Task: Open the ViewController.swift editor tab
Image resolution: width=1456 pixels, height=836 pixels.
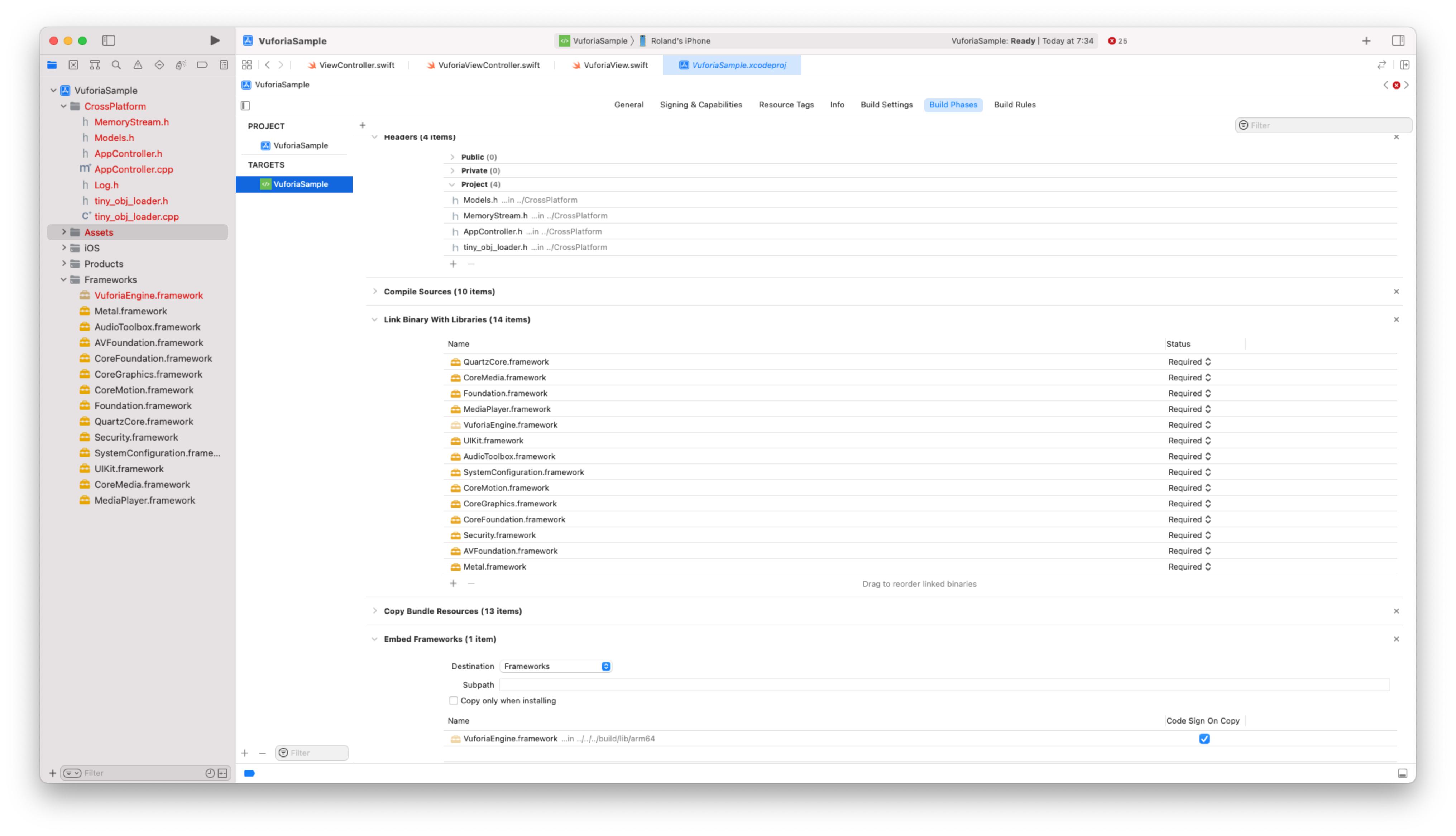Action: (356, 65)
